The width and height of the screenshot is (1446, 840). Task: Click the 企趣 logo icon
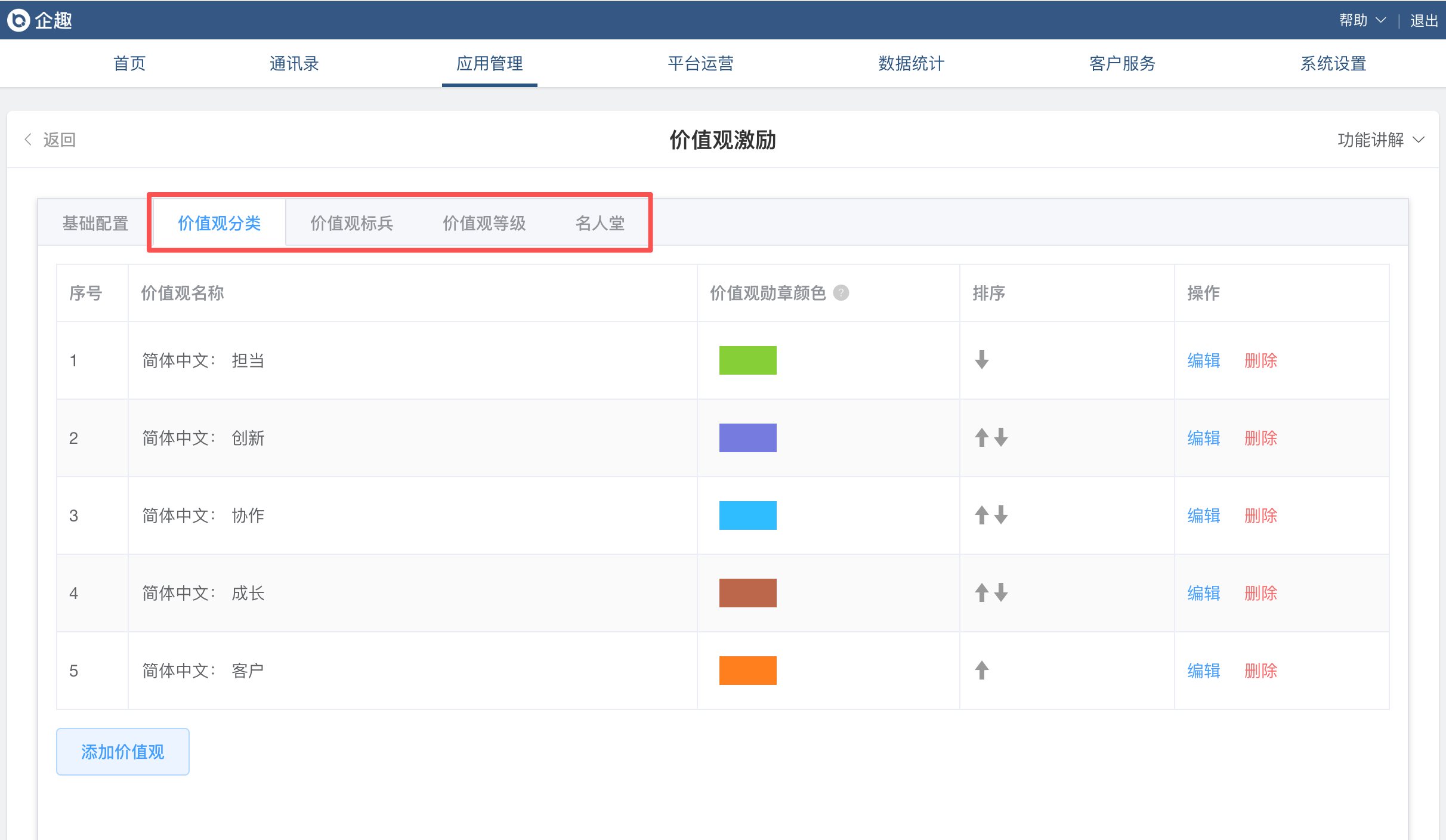click(18, 20)
